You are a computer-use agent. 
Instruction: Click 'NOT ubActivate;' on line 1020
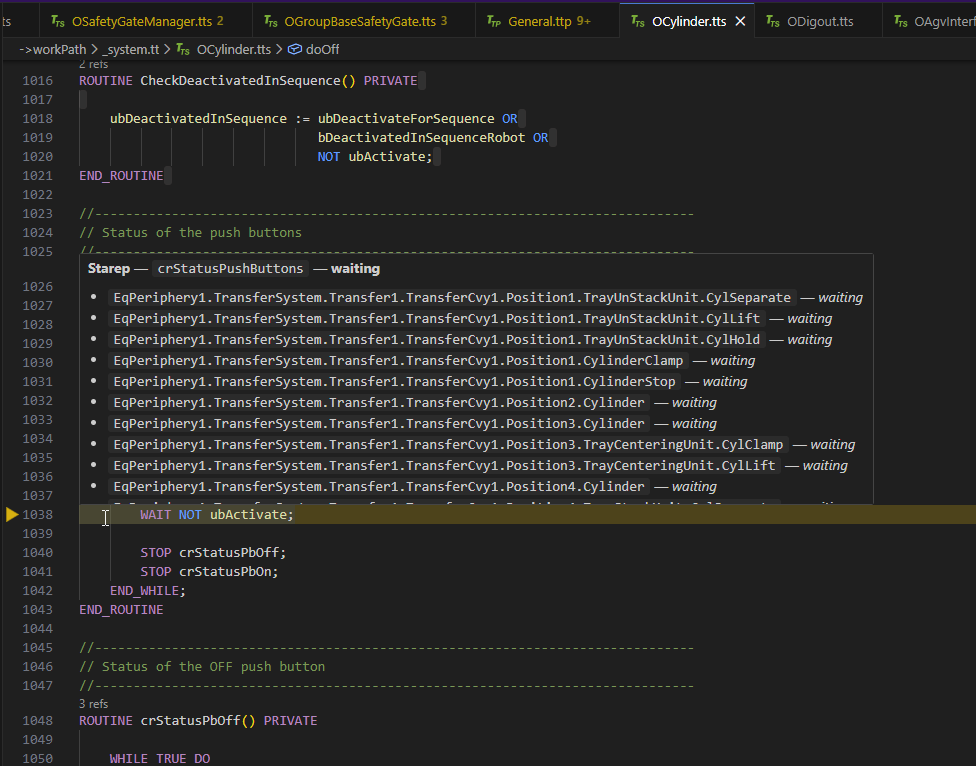click(x=375, y=156)
